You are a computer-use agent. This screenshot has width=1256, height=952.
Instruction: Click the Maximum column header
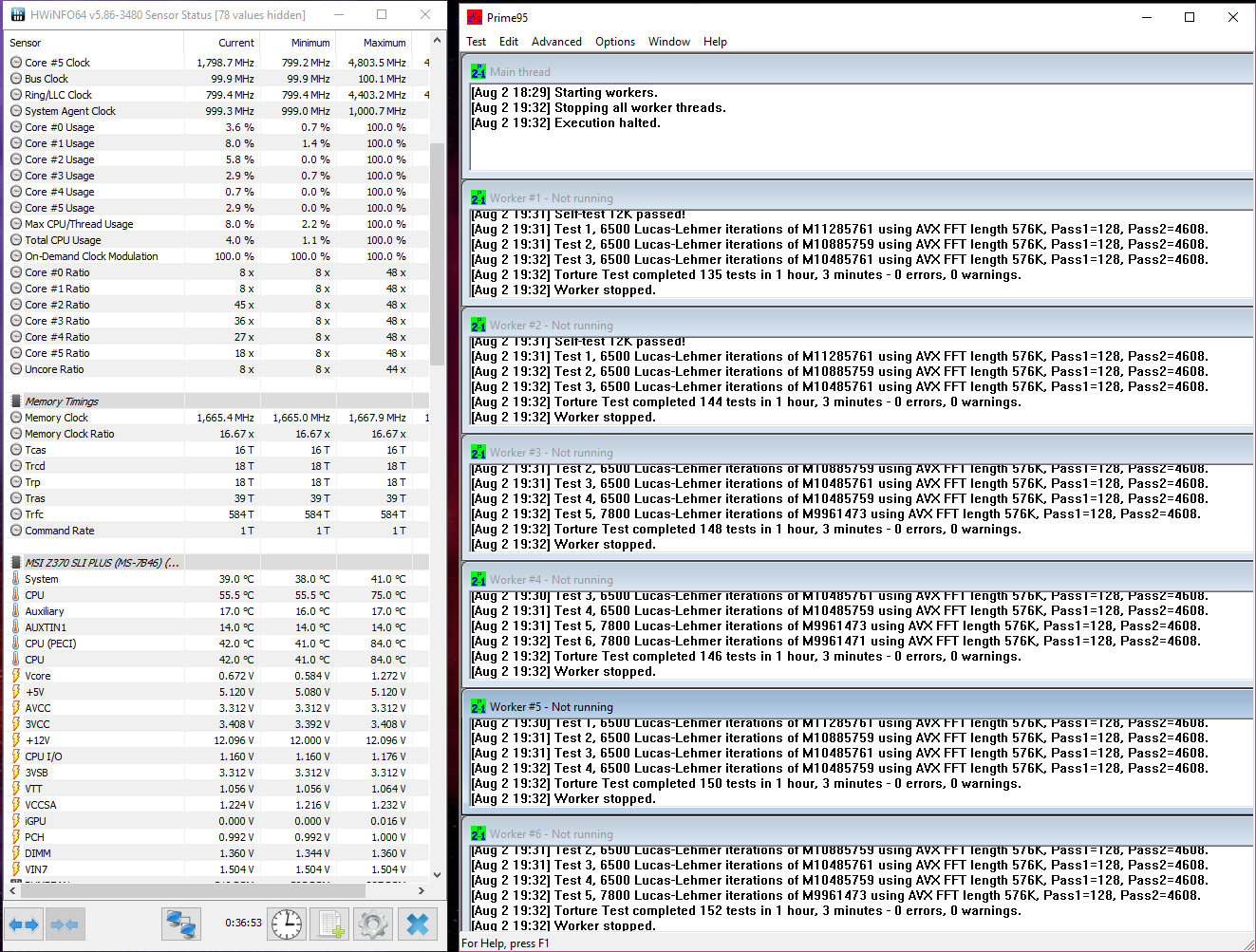pos(374,43)
